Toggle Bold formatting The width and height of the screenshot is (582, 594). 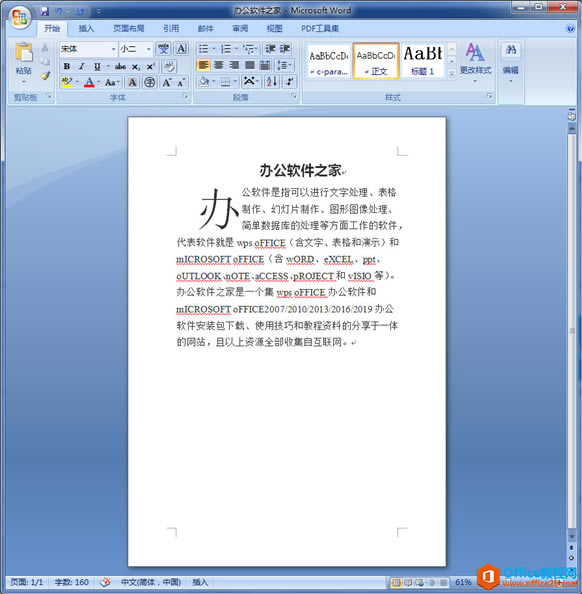pos(67,66)
